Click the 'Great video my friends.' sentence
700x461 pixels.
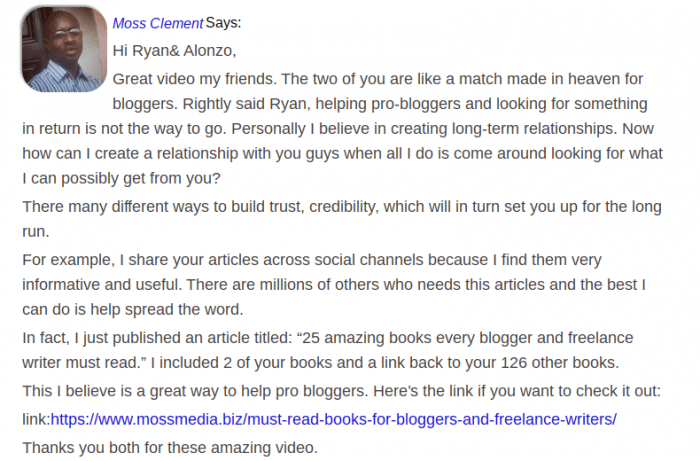coord(195,79)
